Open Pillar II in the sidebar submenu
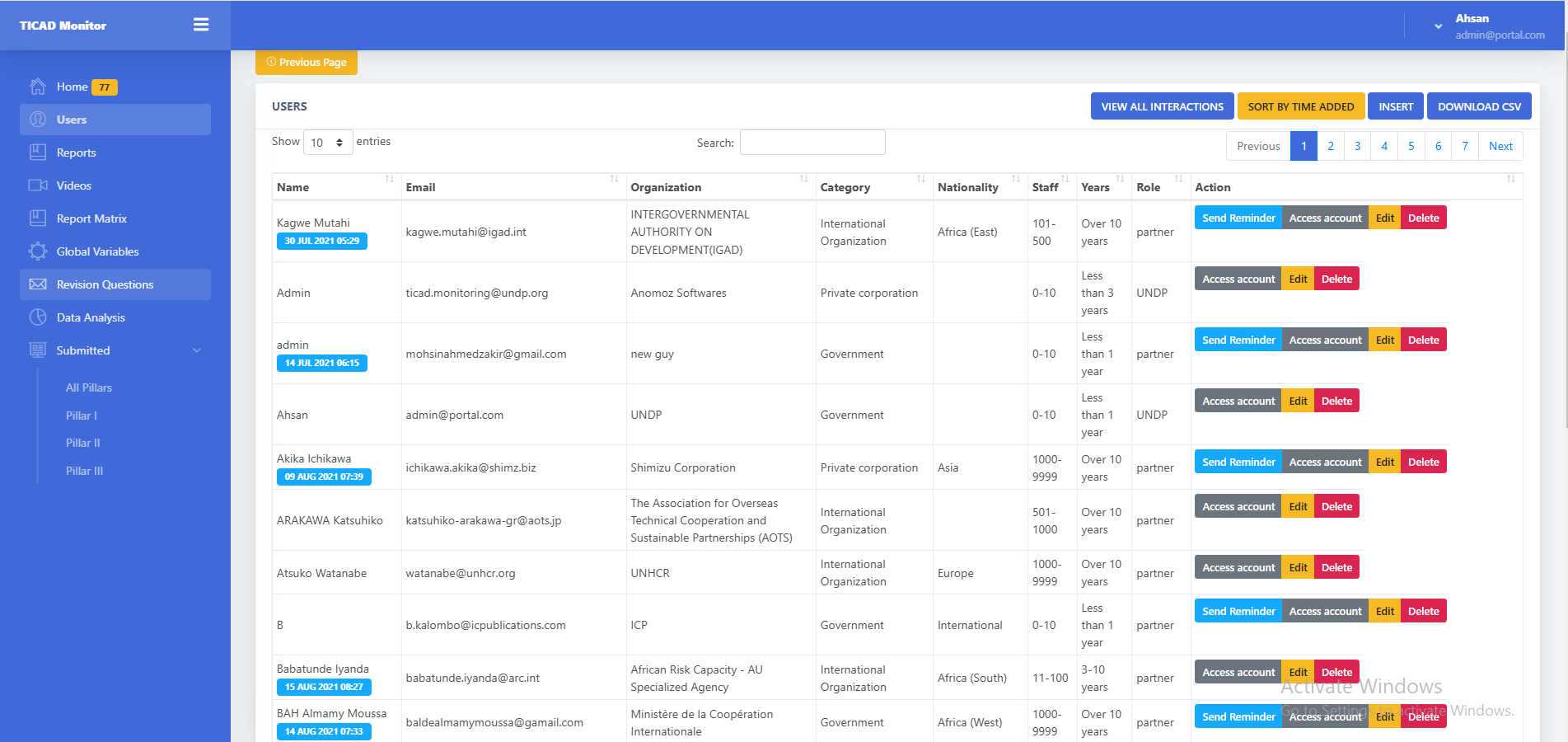Viewport: 1568px width, 742px height. (x=82, y=443)
